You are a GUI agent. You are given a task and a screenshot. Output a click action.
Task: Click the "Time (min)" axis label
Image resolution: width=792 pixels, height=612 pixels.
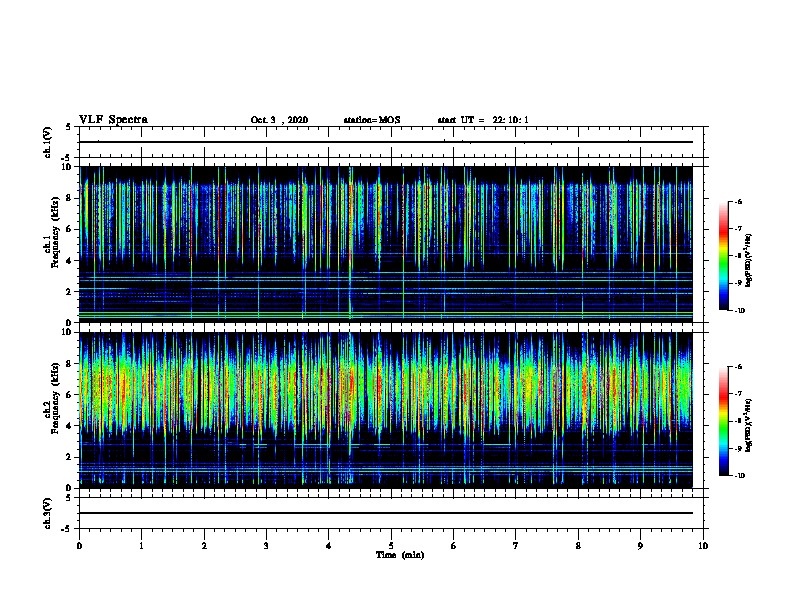(400, 555)
